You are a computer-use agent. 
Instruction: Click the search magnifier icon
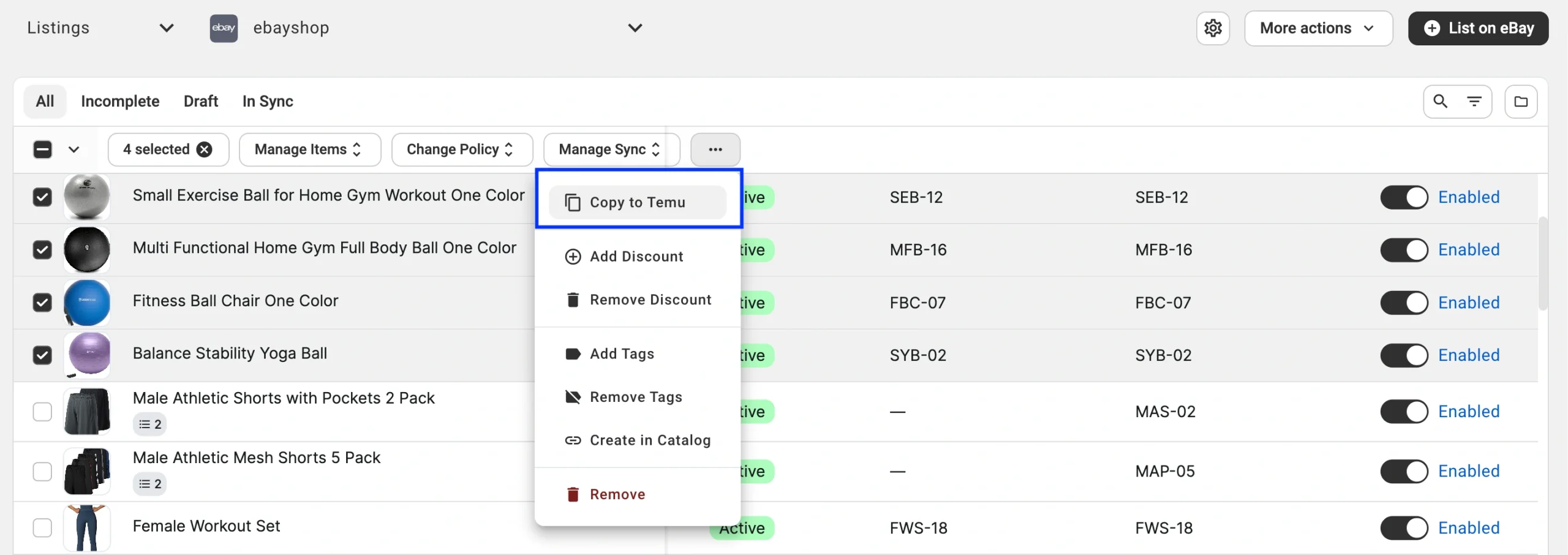click(x=1441, y=101)
